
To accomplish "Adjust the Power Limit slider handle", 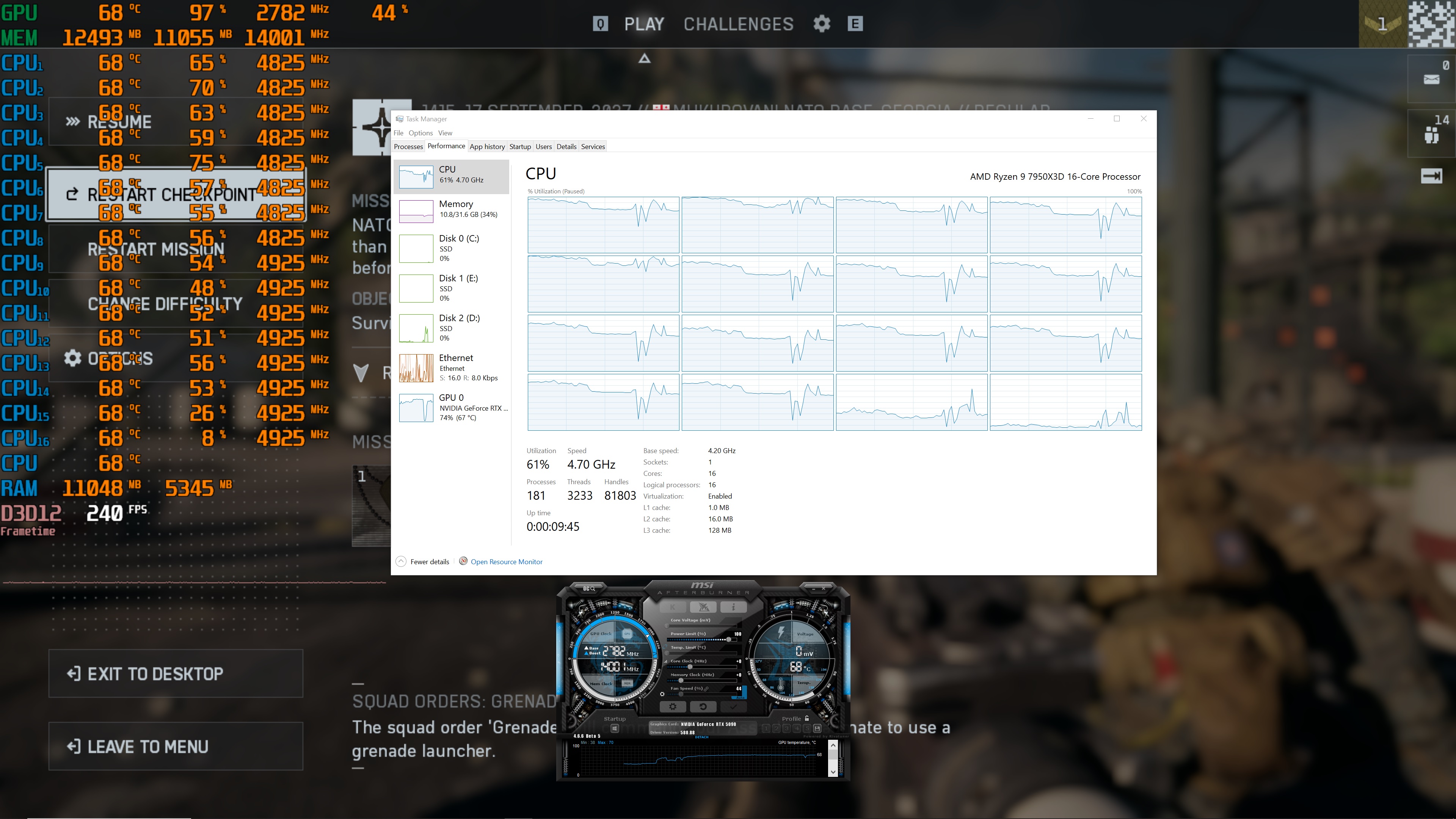I will 729,640.
